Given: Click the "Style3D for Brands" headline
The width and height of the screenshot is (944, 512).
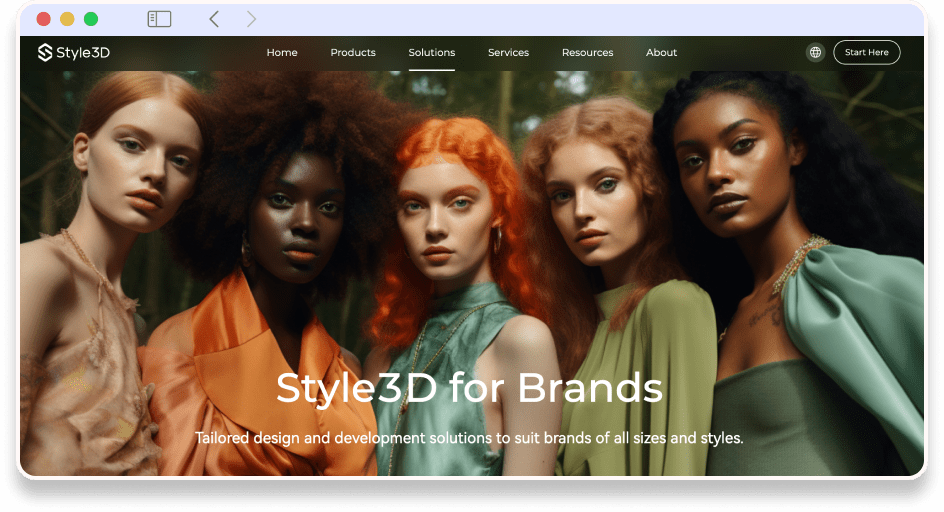Looking at the screenshot, I should [x=469, y=388].
